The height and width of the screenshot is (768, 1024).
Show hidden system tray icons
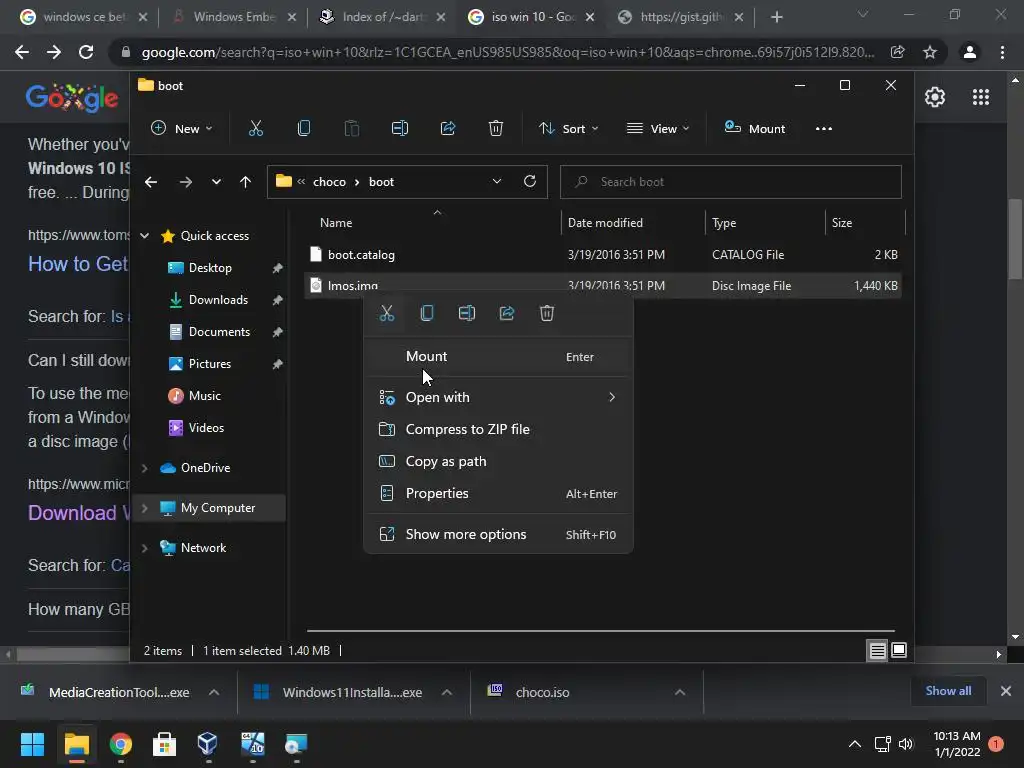(854, 744)
